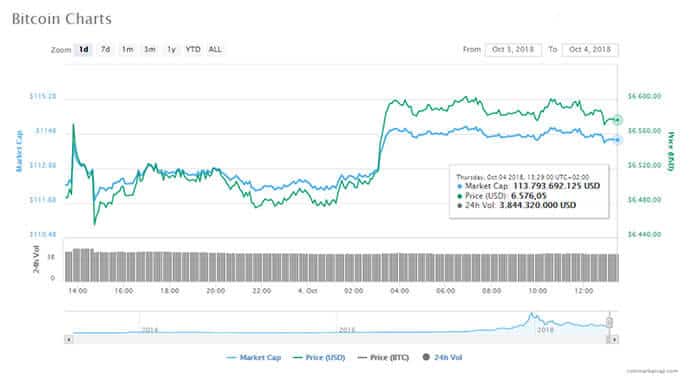Click the 04:00 time axis label

[x=400, y=291]
